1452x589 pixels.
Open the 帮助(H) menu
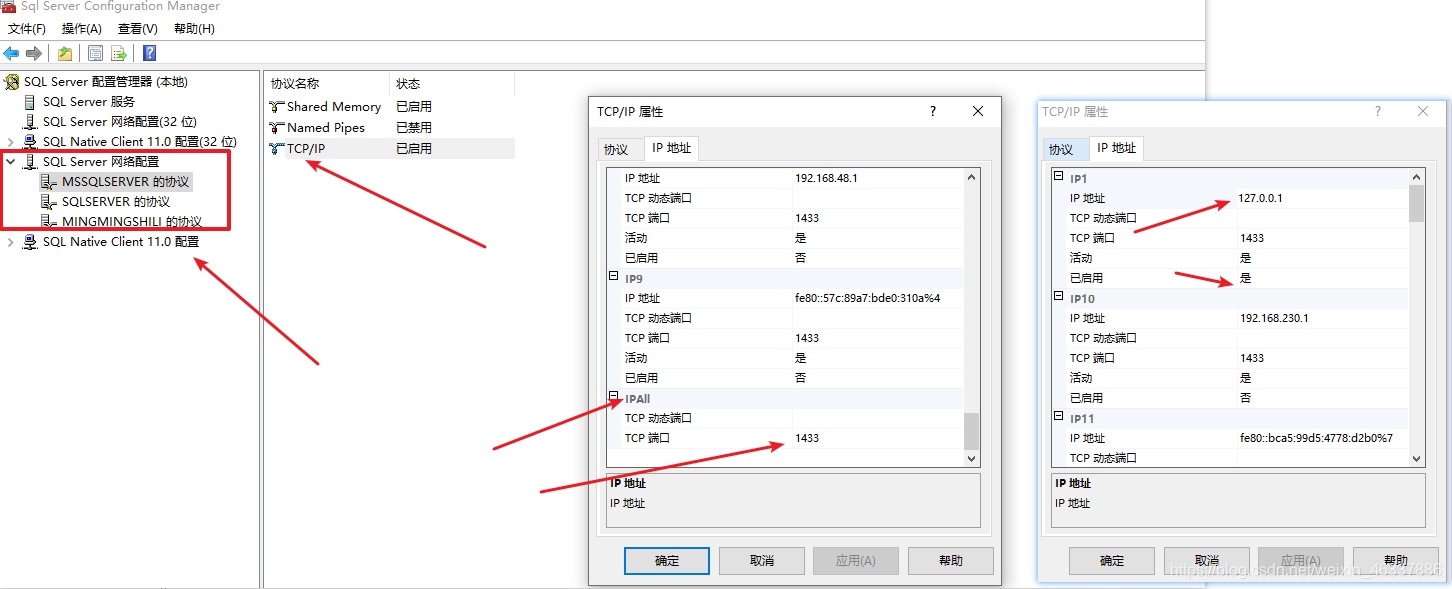[194, 29]
